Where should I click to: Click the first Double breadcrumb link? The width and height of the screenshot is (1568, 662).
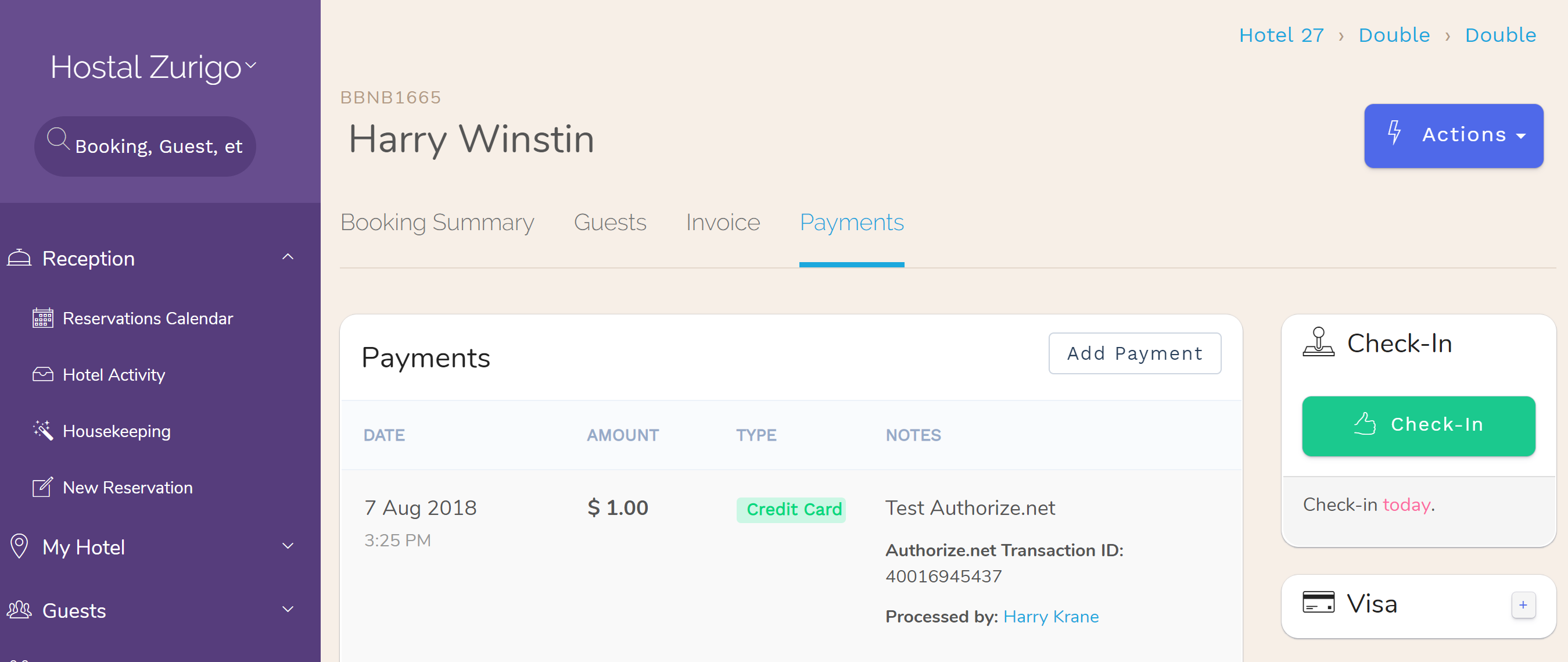[1394, 35]
